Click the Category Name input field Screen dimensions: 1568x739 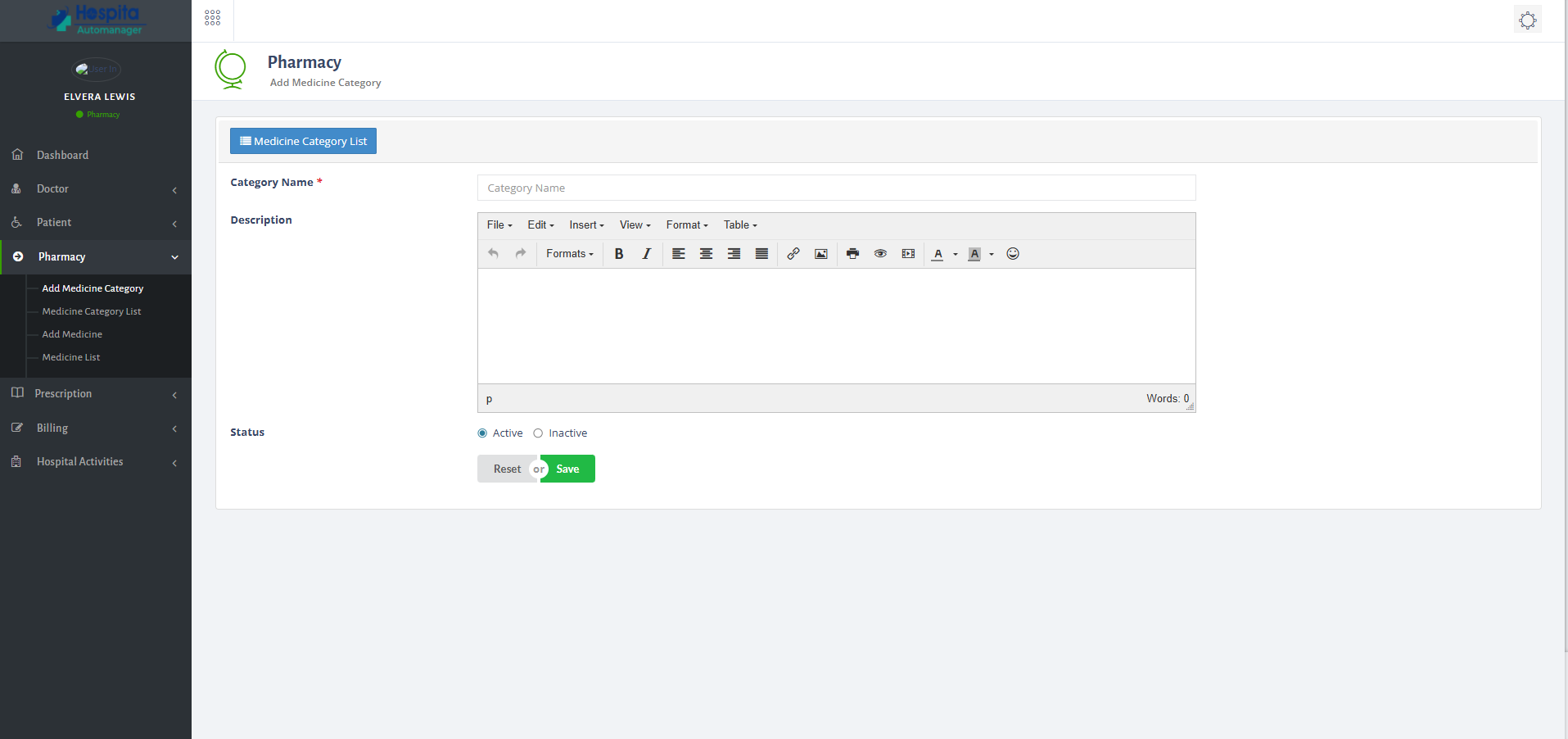coord(835,188)
